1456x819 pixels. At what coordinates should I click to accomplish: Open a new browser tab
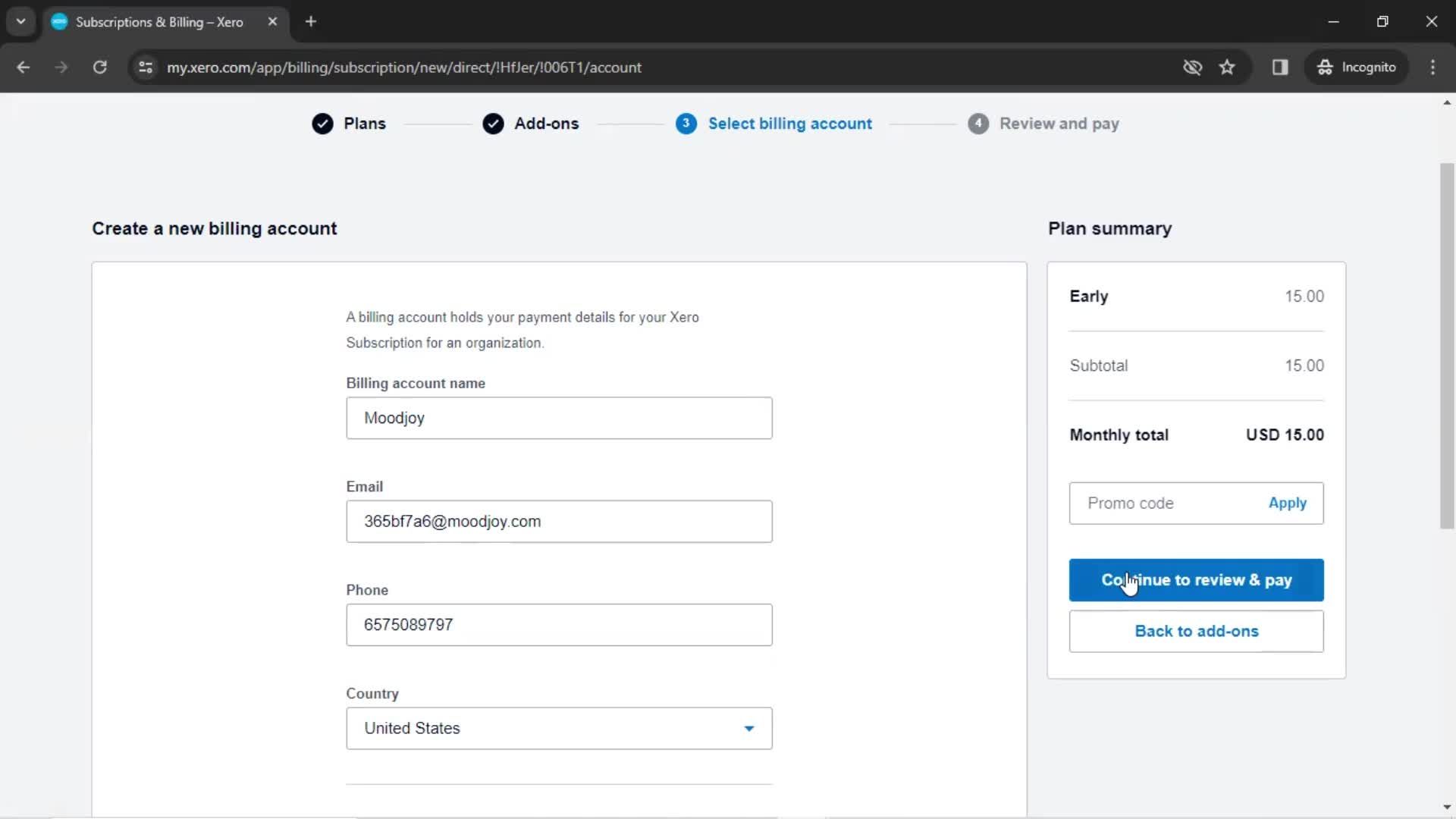[310, 21]
